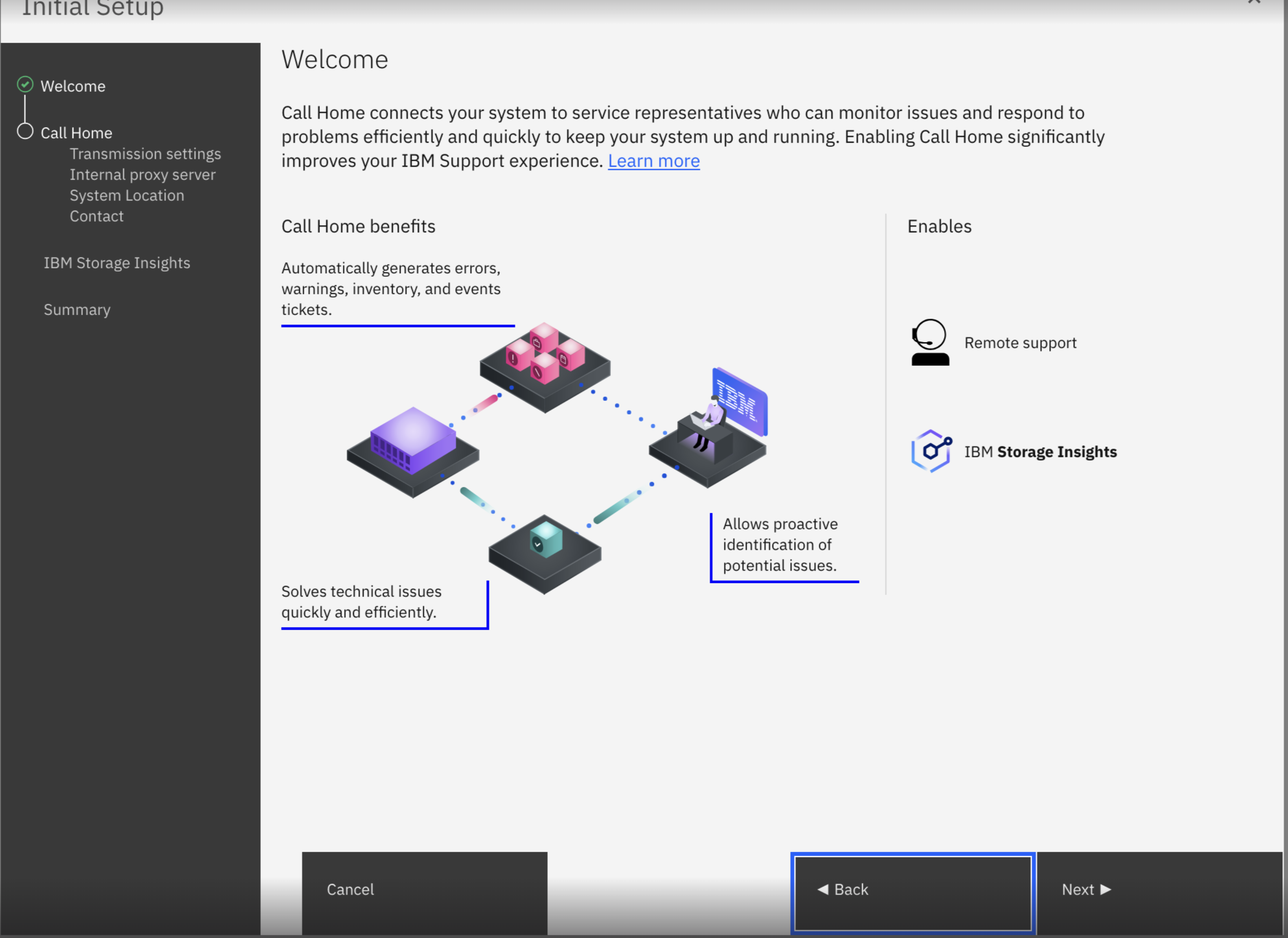The image size is (1288, 938).
Task: Click the Call Home benefits heading
Action: pyautogui.click(x=358, y=226)
